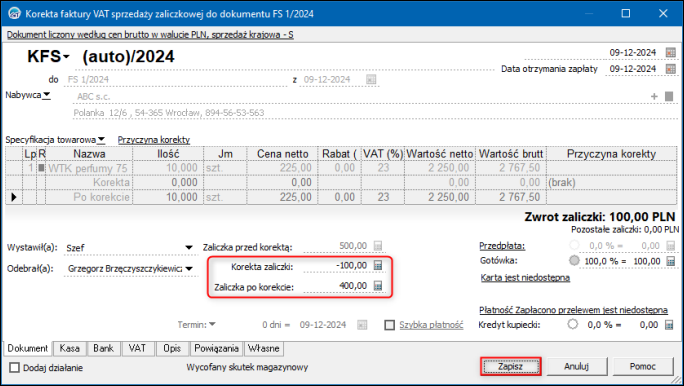
Task: Open calendar next to FS 1/2024 date
Action: tap(371, 79)
